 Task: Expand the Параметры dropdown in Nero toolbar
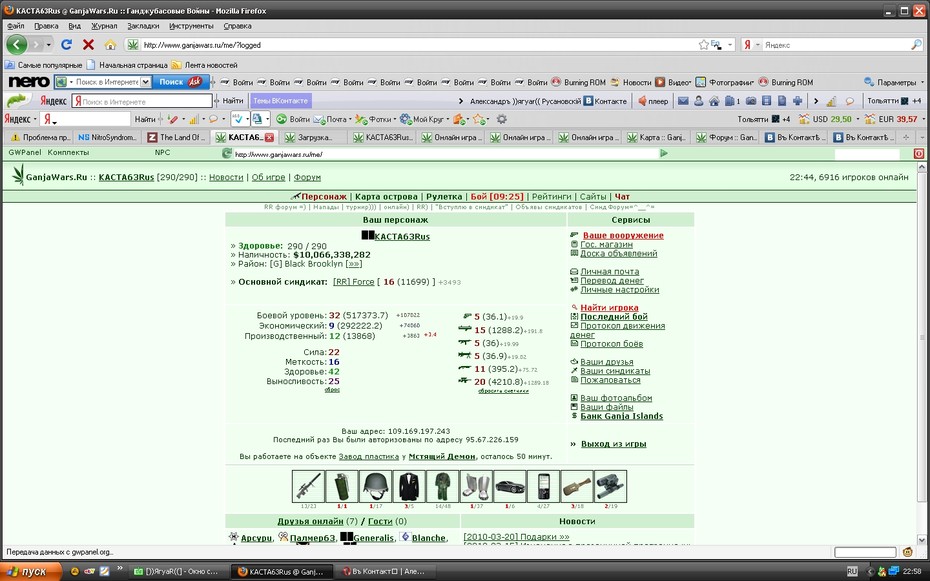(922, 82)
